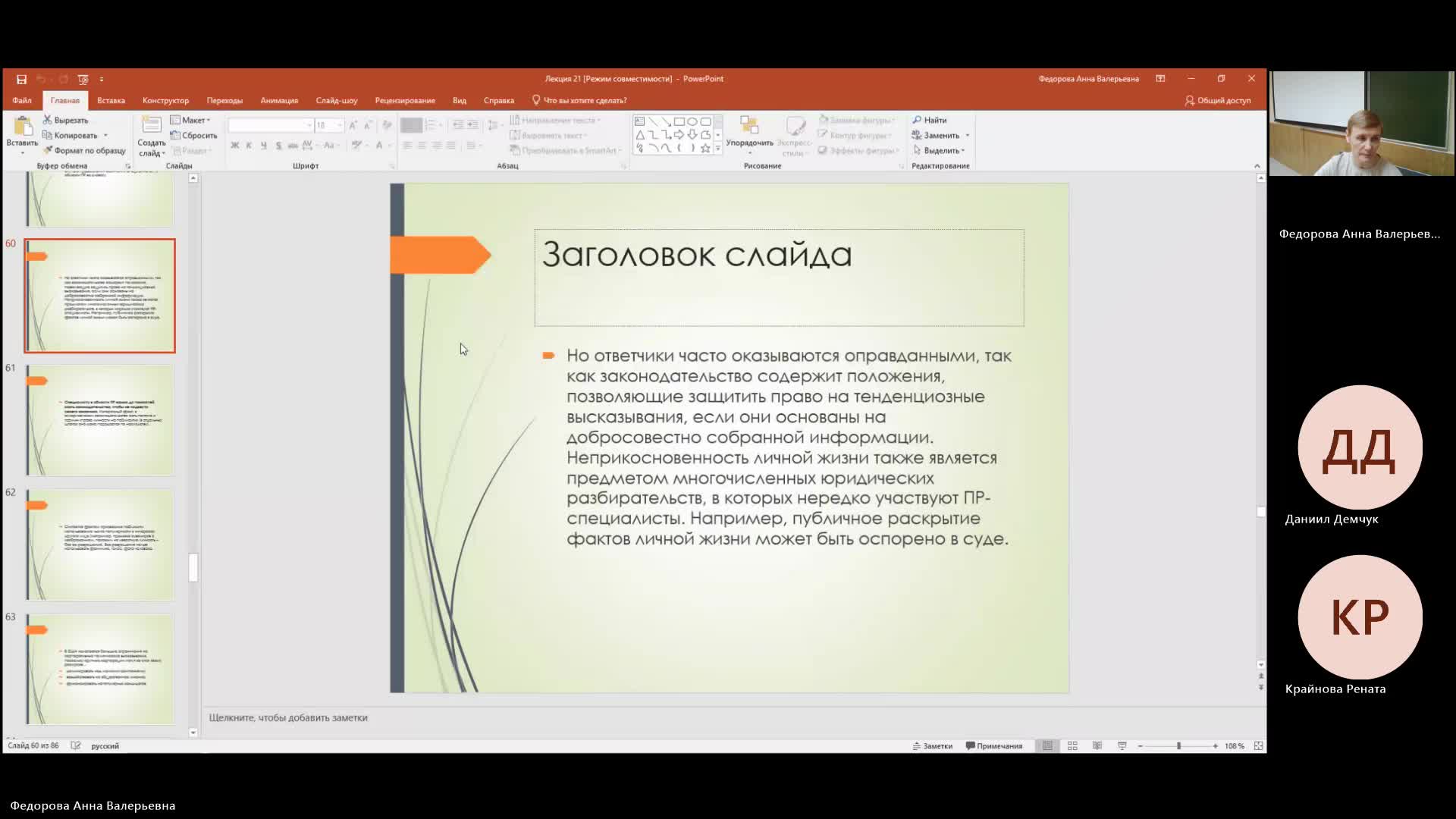Toggle justify text alignment
This screenshot has height=819, width=1456.
pos(450,145)
